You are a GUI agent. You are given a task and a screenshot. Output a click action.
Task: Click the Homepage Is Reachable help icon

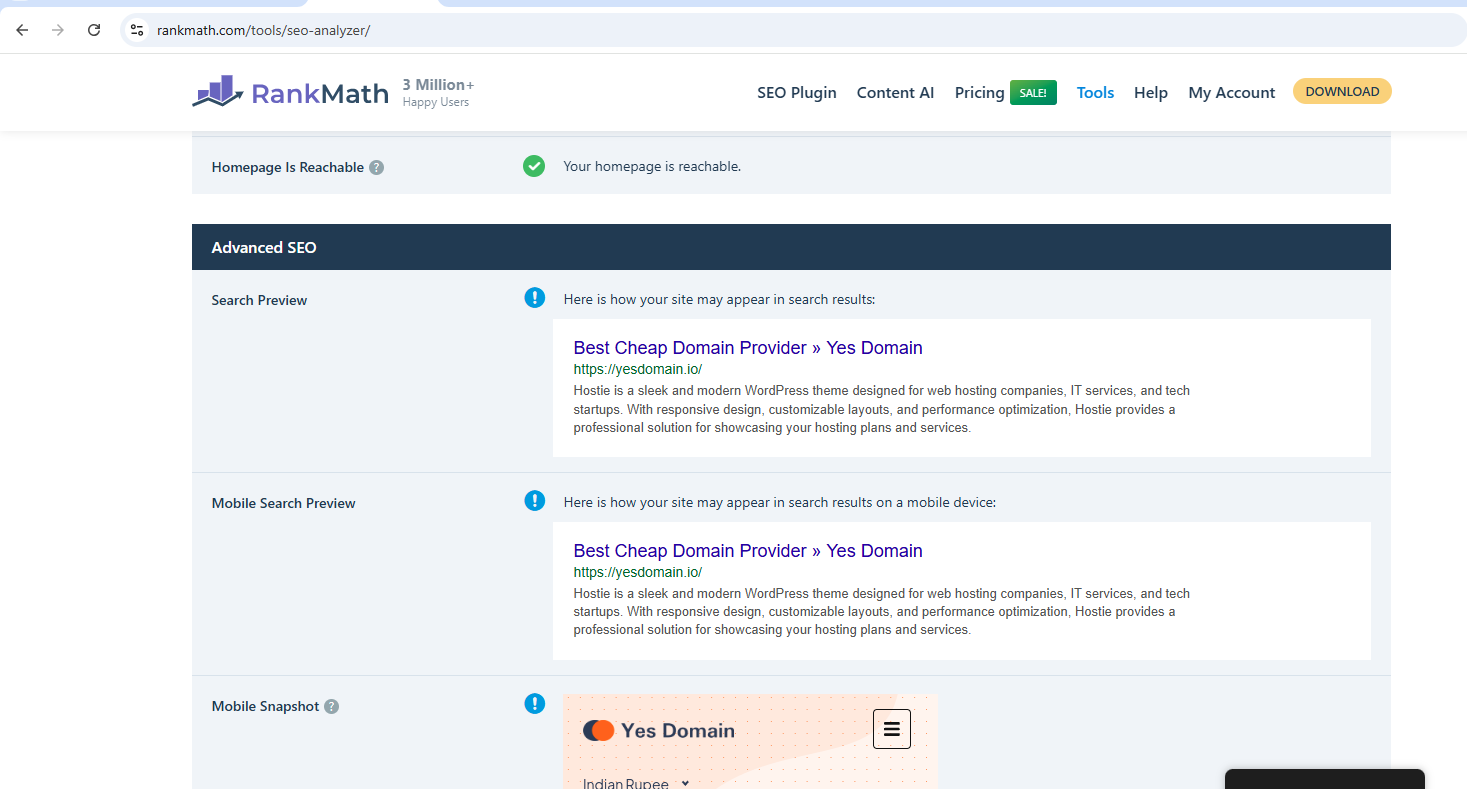click(376, 167)
